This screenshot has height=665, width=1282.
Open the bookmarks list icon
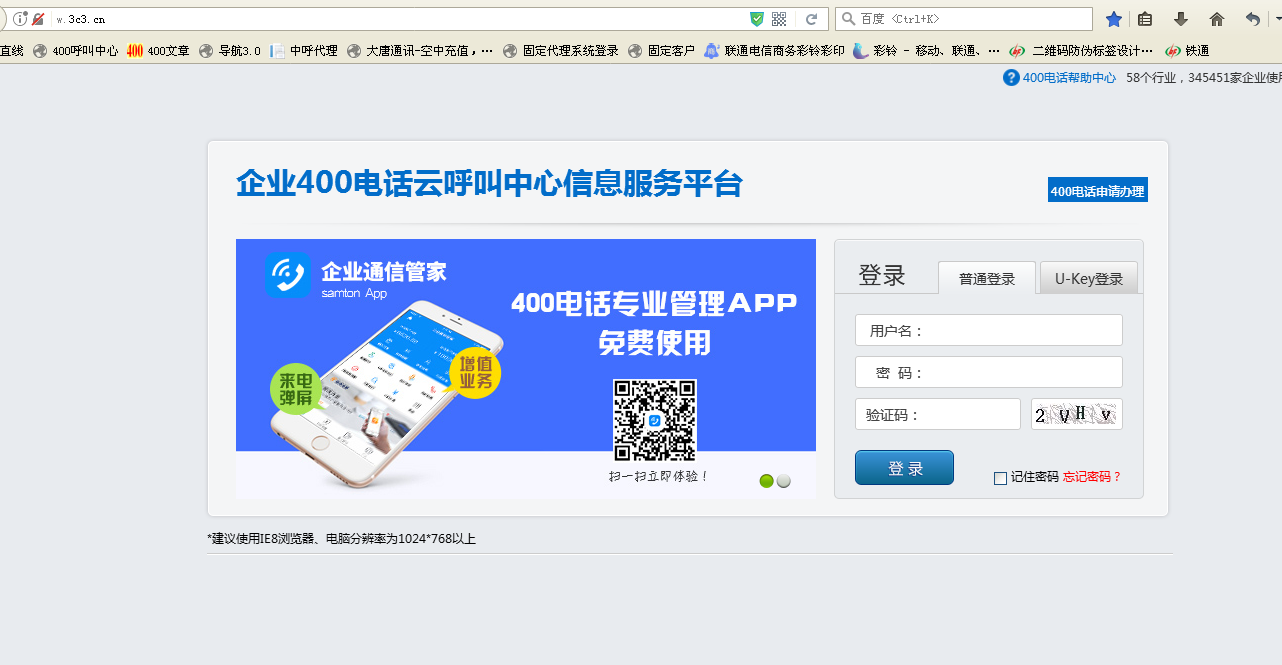[x=1146, y=19]
